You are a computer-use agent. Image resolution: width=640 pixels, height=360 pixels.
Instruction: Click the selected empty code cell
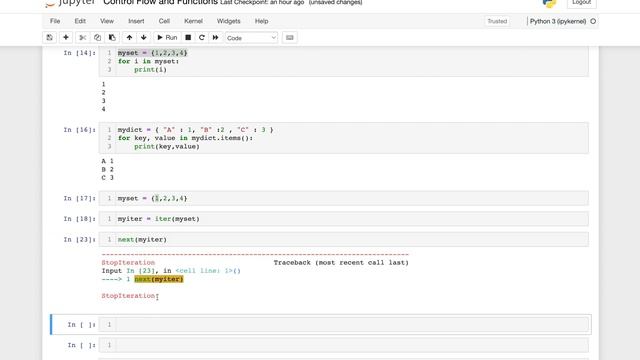click(344, 324)
